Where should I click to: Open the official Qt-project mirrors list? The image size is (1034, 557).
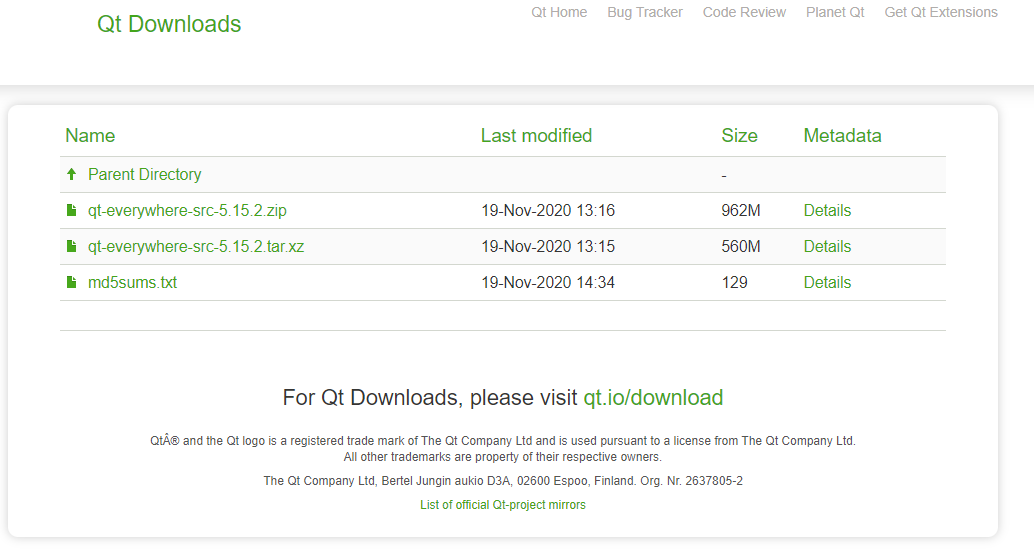click(503, 505)
